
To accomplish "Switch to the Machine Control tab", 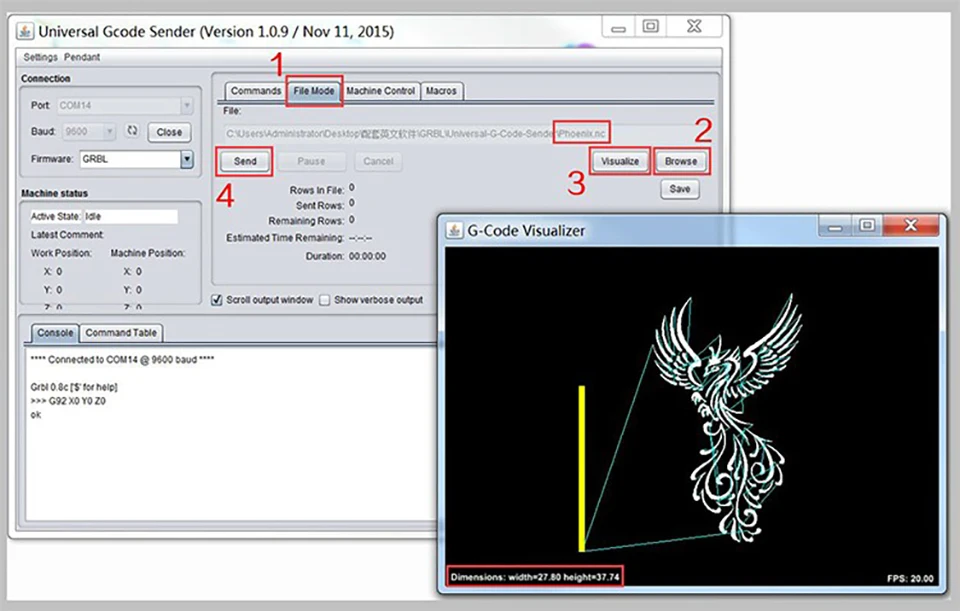I will tap(380, 91).
